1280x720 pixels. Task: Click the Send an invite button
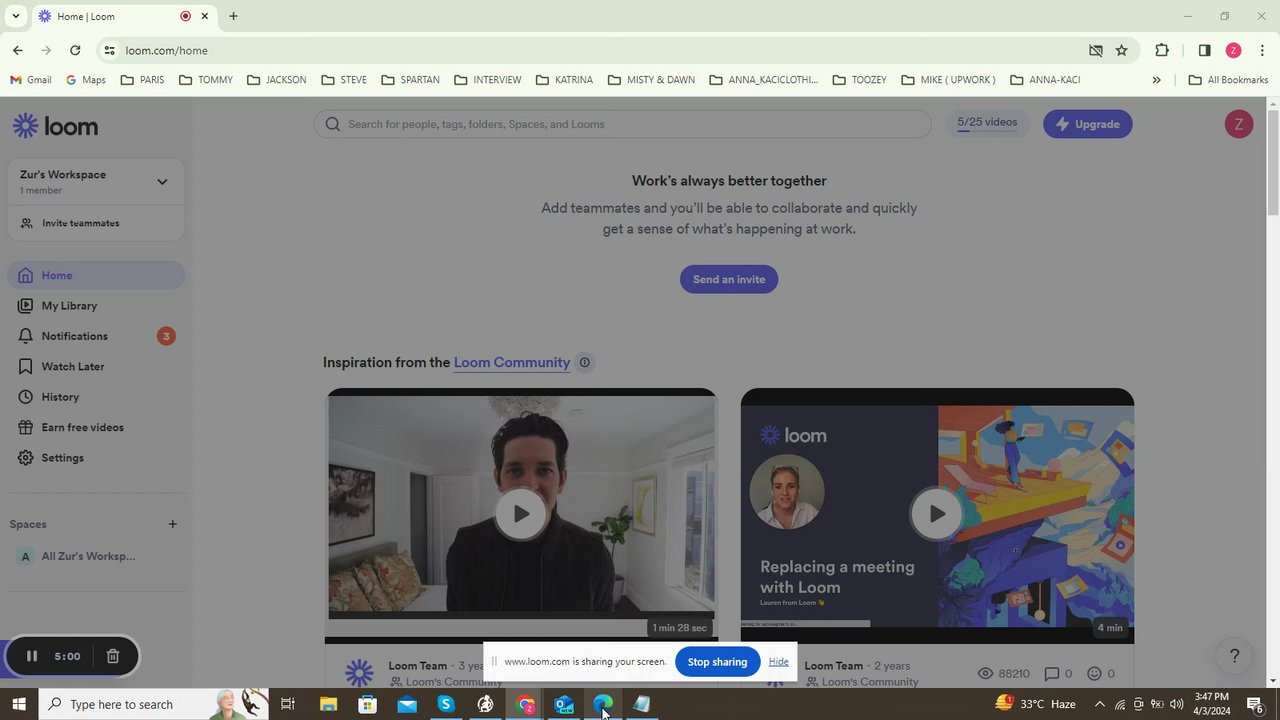[729, 279]
